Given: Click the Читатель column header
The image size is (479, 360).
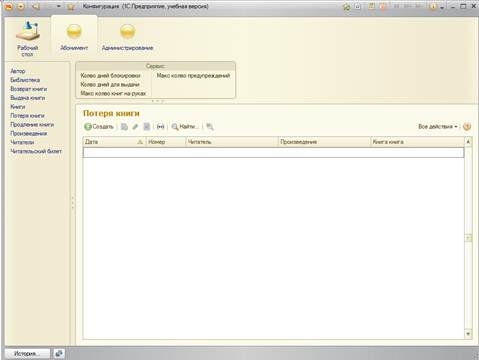Looking at the screenshot, I should 232,142.
